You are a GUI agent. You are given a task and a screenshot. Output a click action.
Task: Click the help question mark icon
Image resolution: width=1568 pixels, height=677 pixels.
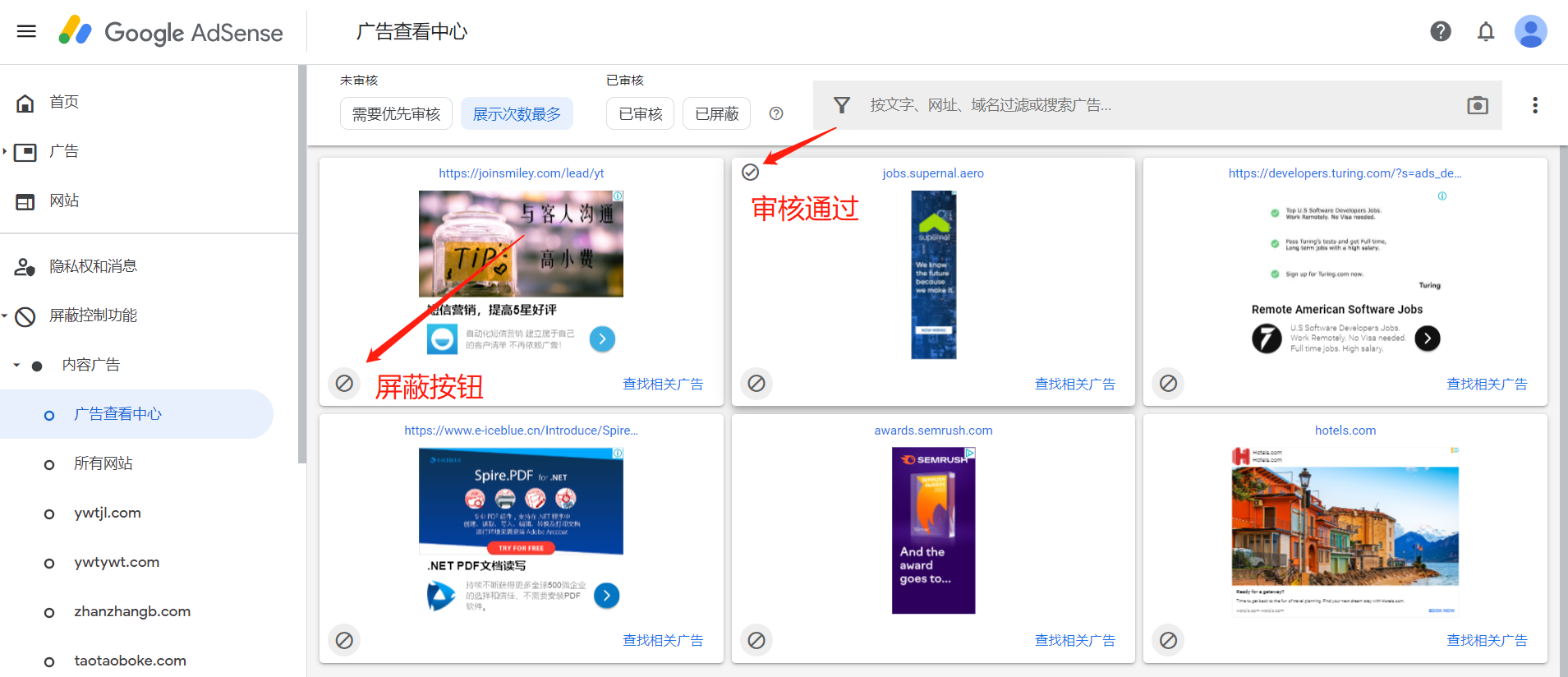[1440, 31]
